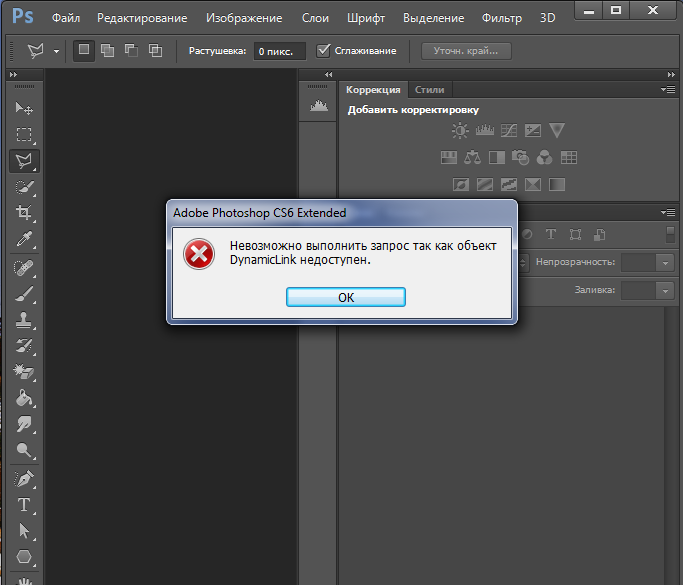The image size is (683, 585).
Task: Select the Rectangular Marquee tool
Action: pos(25,134)
